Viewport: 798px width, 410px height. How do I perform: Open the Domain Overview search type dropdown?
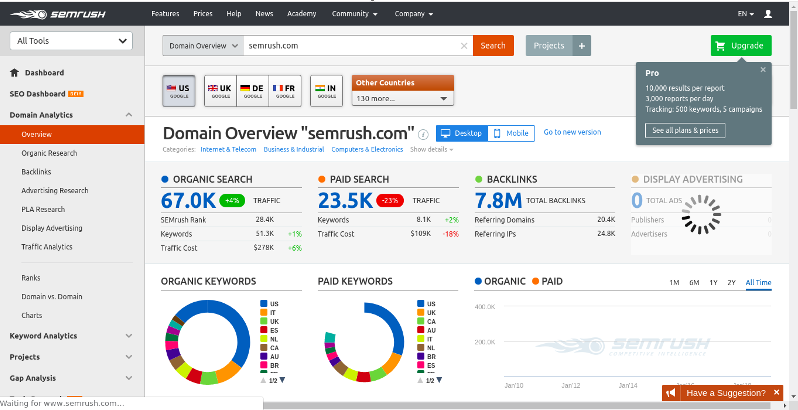point(203,46)
